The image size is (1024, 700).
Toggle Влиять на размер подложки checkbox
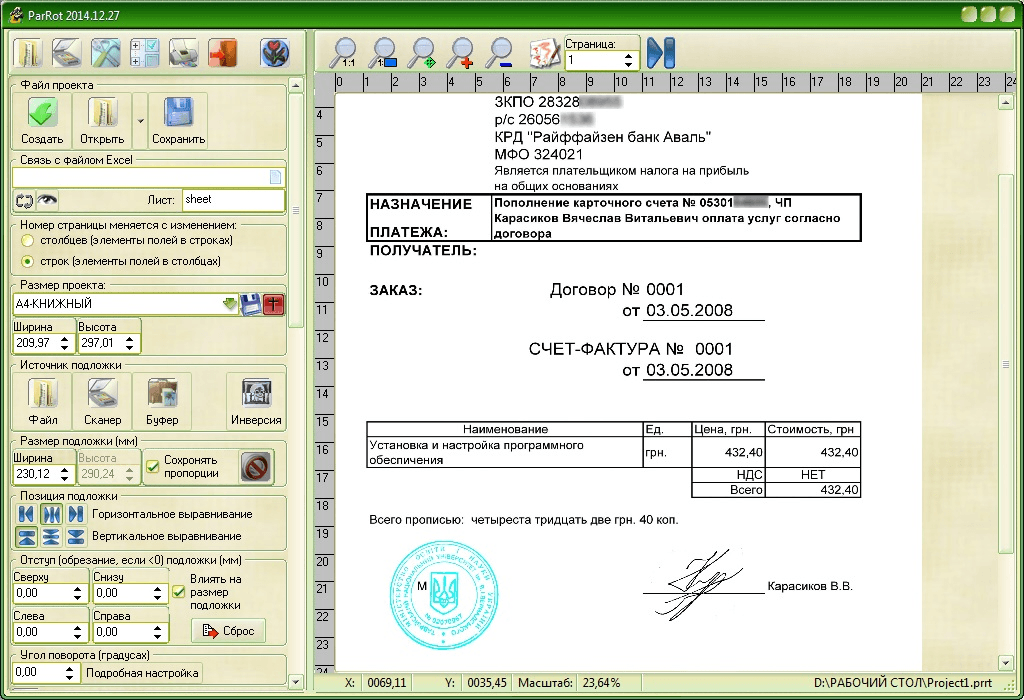click(x=178, y=592)
